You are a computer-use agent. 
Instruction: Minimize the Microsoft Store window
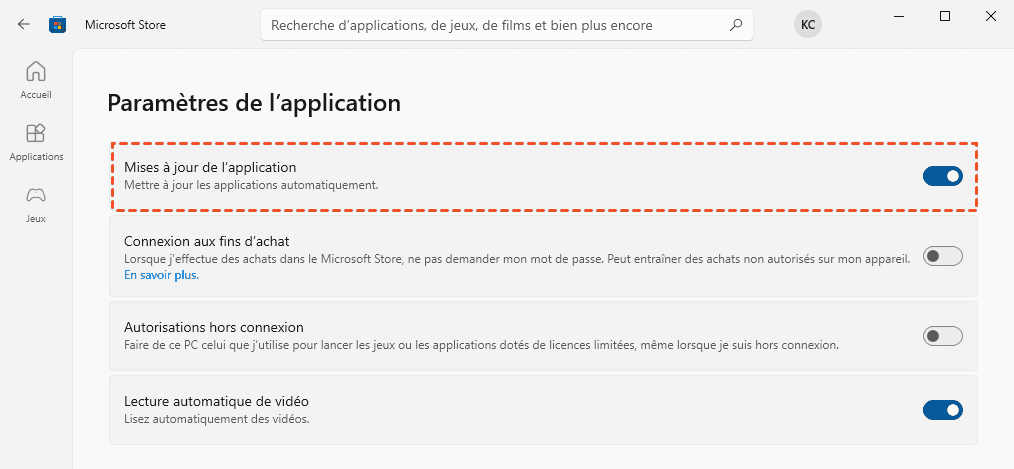(899, 16)
